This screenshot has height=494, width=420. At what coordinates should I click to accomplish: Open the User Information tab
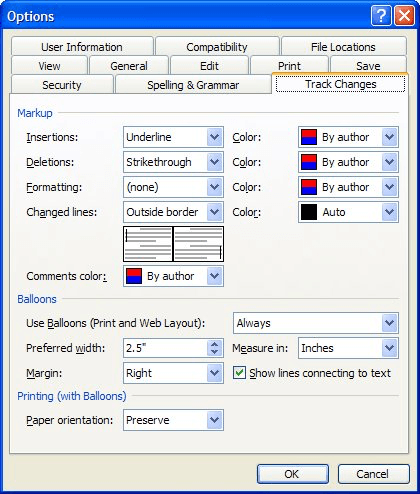click(x=82, y=47)
